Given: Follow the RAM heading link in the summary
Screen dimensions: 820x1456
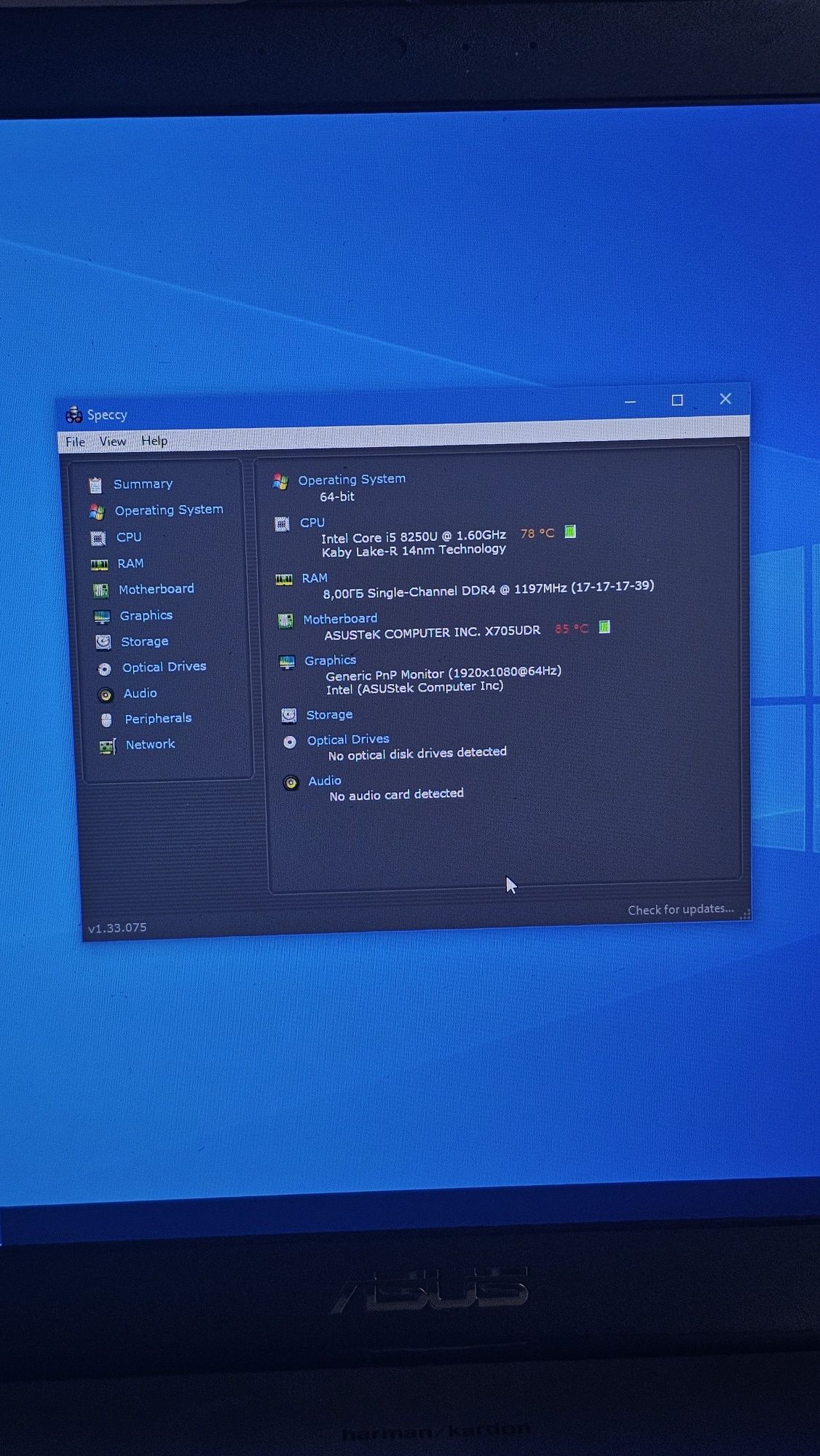Looking at the screenshot, I should point(315,578).
